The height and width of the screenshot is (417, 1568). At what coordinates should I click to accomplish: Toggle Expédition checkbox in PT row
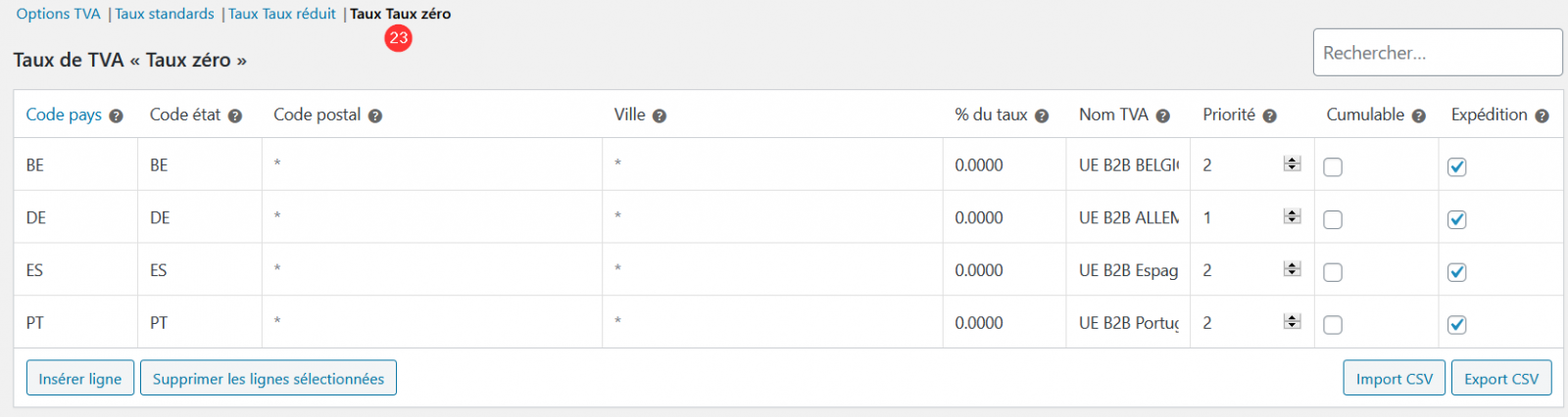(1457, 325)
